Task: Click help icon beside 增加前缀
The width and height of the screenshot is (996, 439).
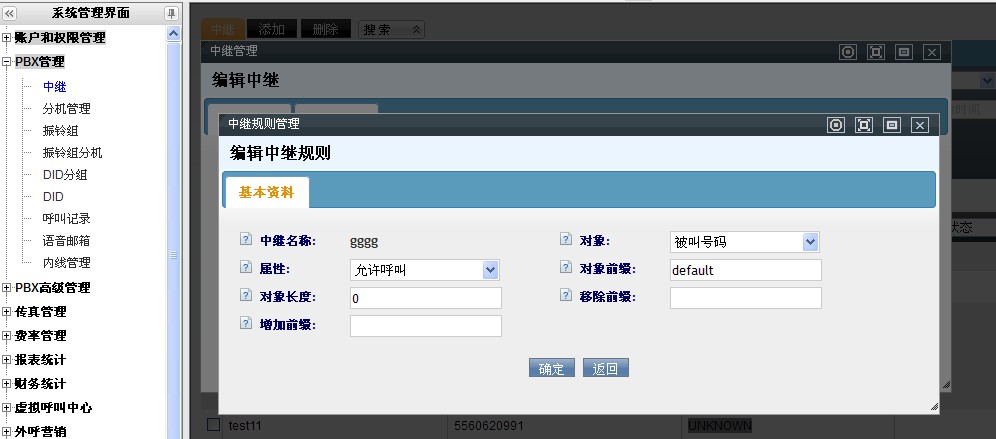Action: 246,324
